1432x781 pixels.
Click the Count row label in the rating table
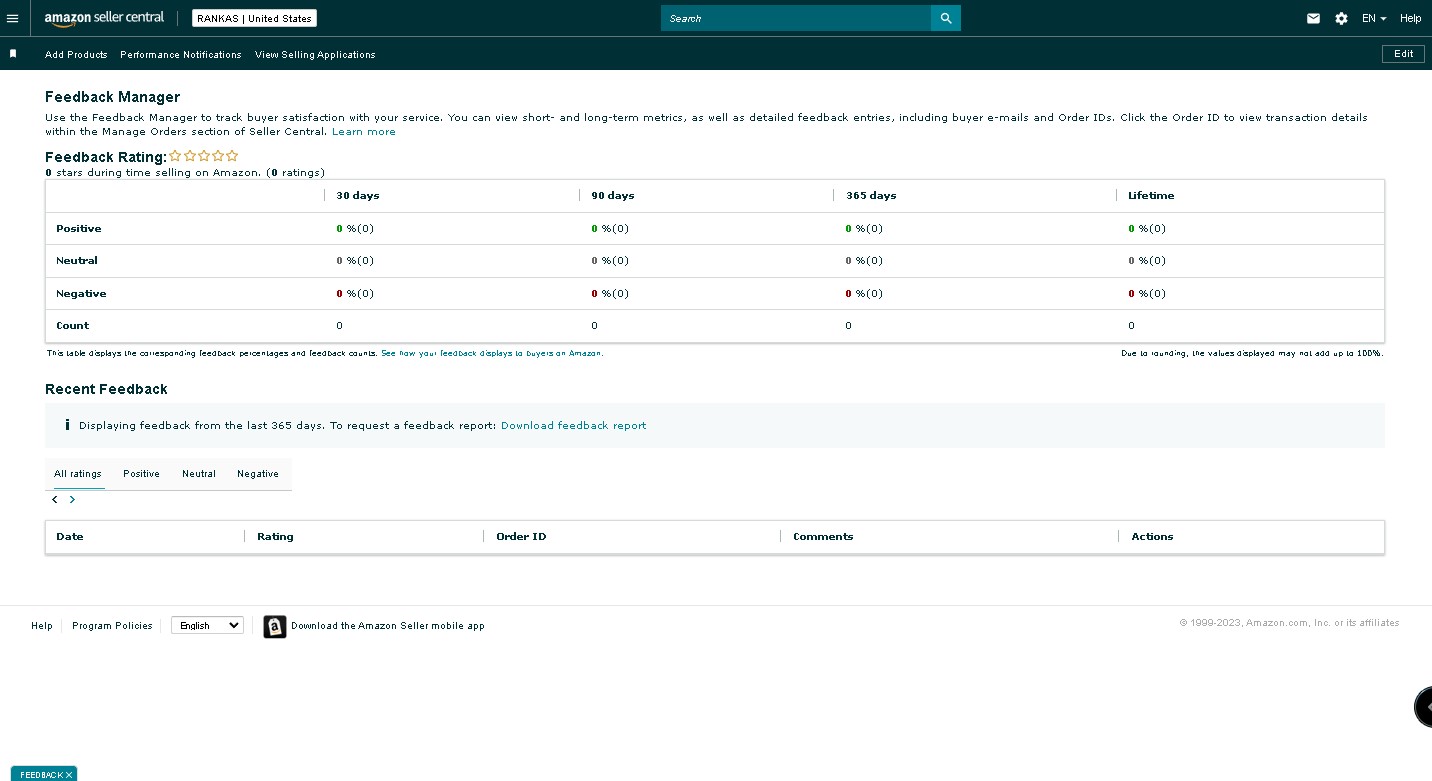click(72, 326)
